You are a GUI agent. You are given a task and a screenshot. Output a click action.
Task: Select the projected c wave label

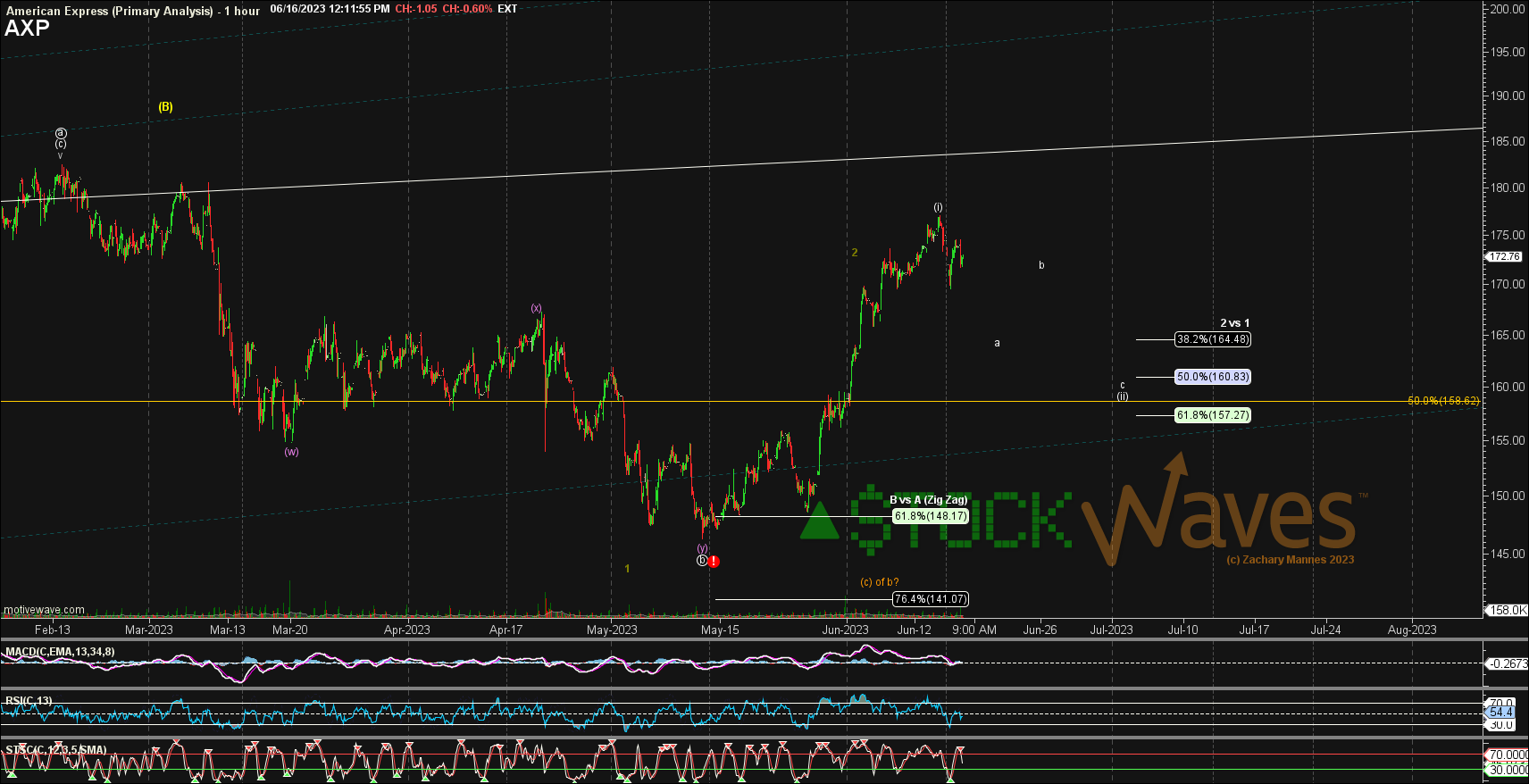(1123, 386)
